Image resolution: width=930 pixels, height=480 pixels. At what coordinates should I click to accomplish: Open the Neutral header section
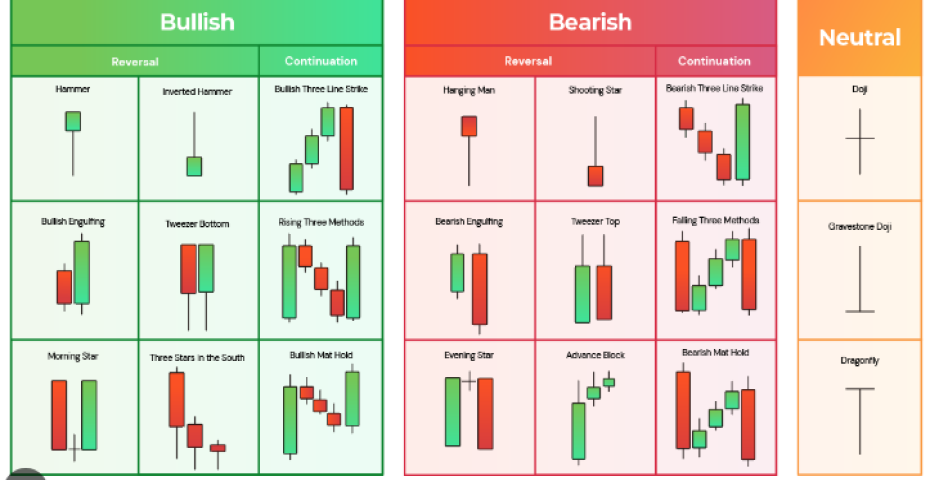coord(859,38)
